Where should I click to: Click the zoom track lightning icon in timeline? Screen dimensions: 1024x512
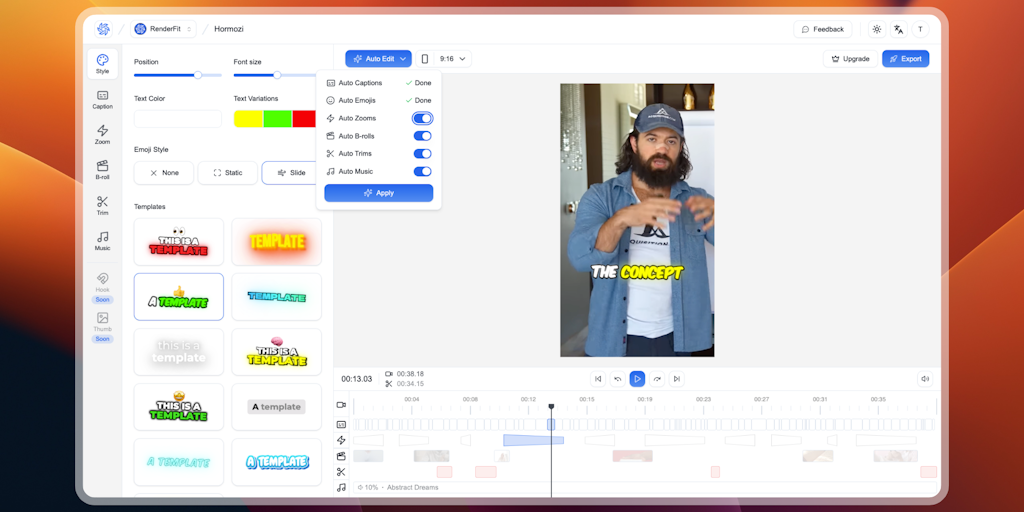click(x=341, y=440)
